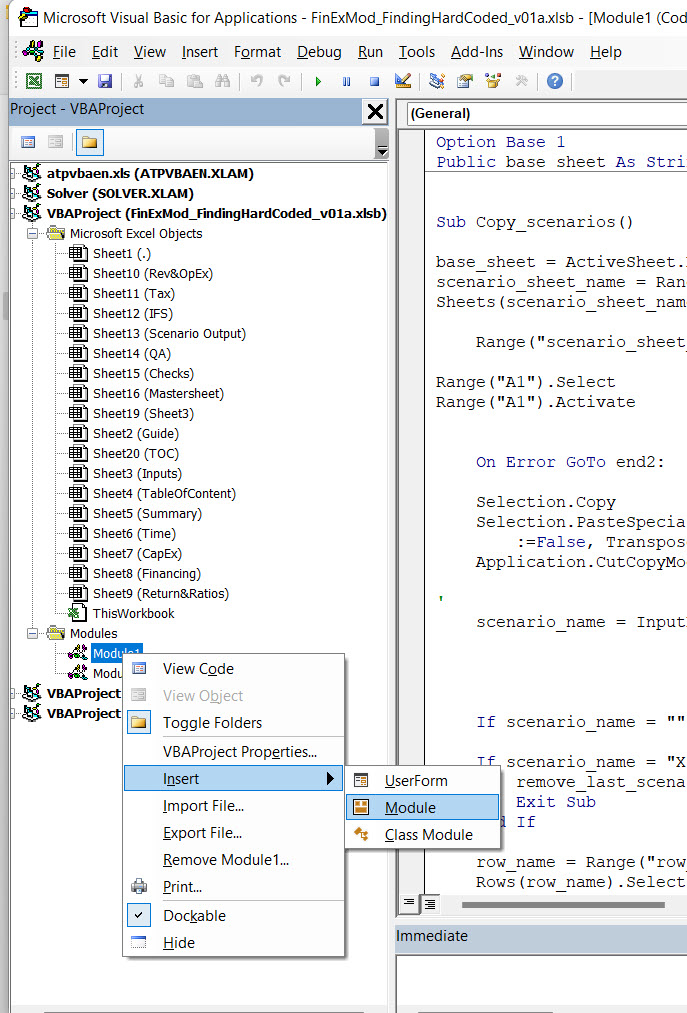This screenshot has height=1013, width=687.
Task: Click Insert submenu entry in context menu
Action: tap(233, 779)
